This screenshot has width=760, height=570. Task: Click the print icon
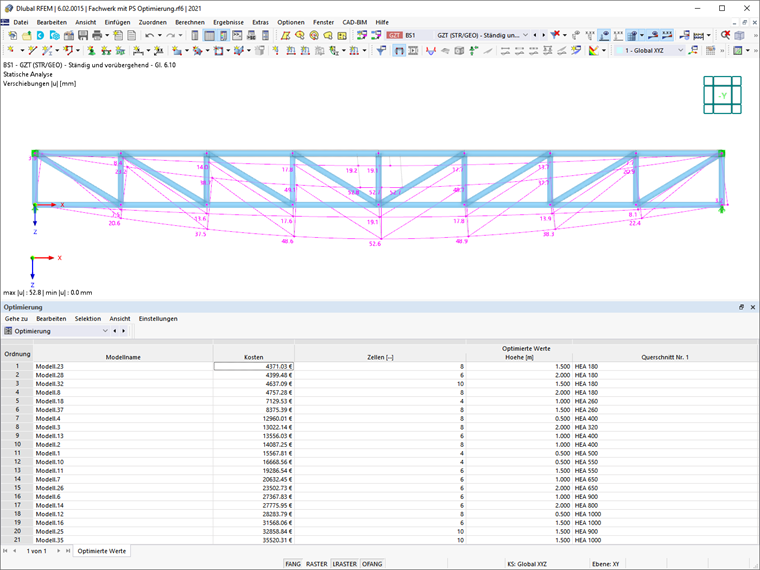[x=97, y=35]
